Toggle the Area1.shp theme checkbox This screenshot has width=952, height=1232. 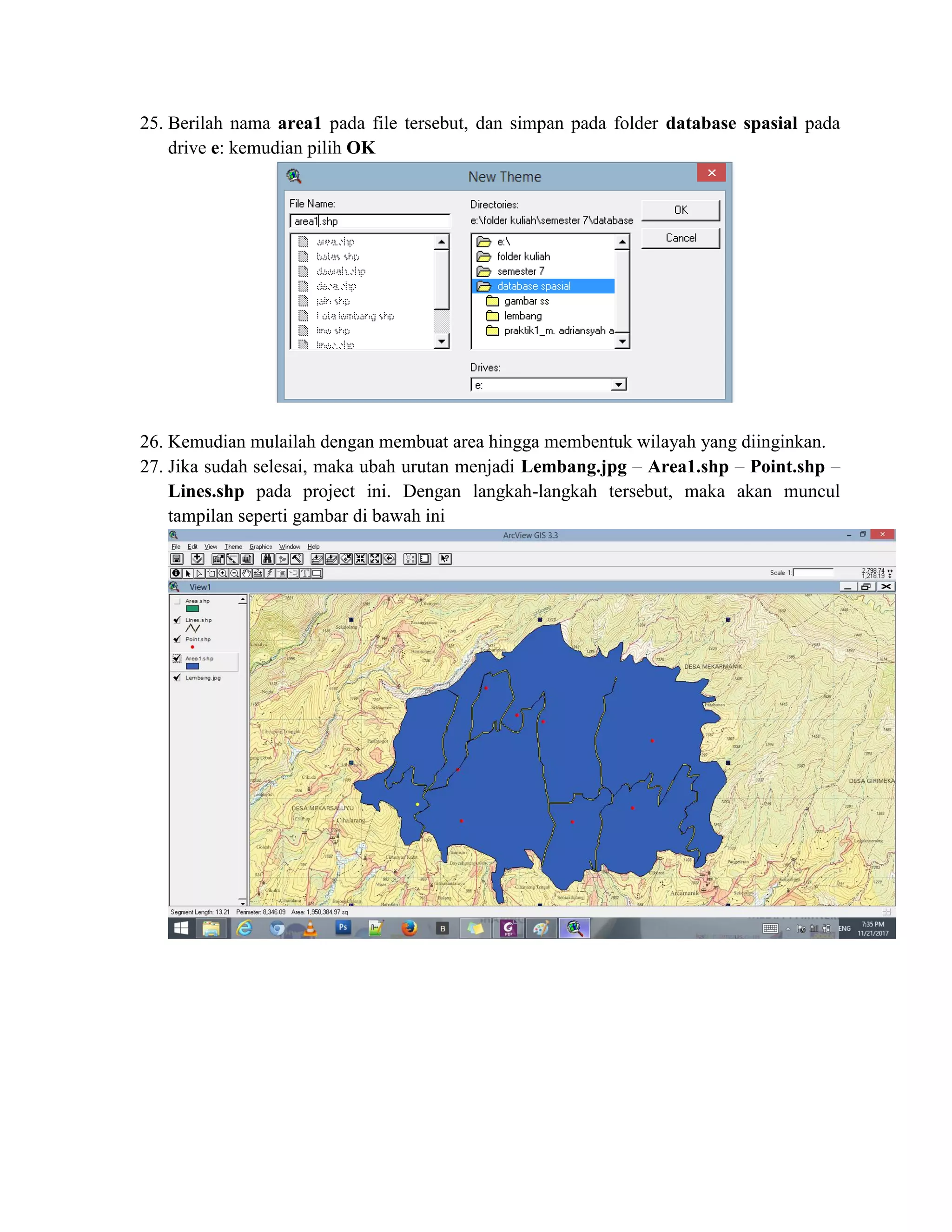pyautogui.click(x=177, y=658)
